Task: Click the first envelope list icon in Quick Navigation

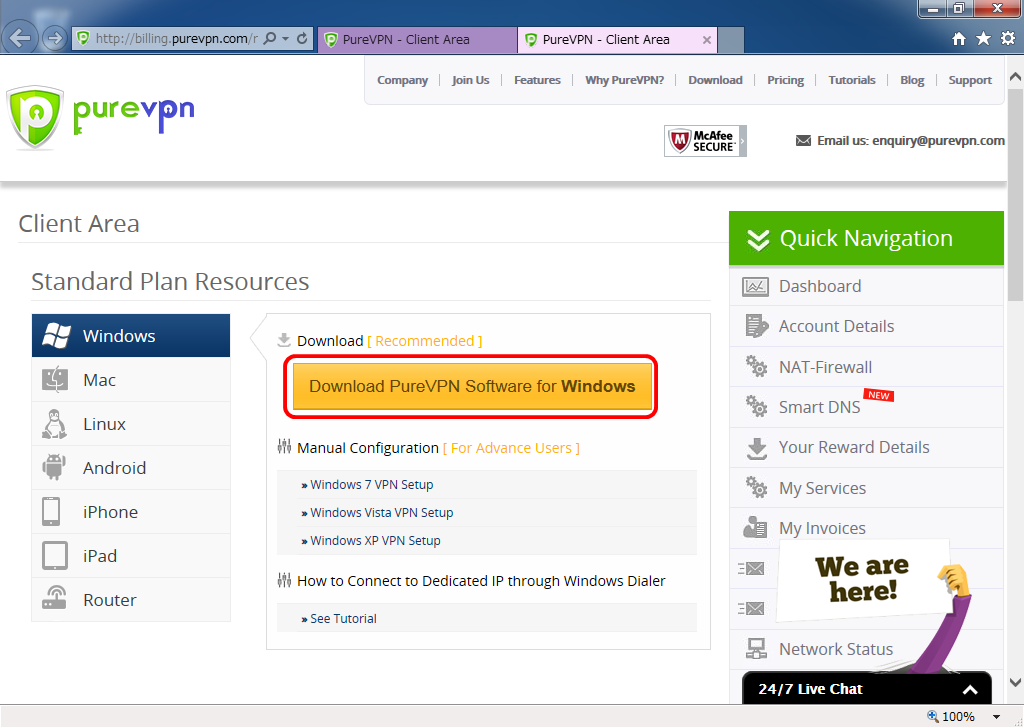Action: (751, 569)
